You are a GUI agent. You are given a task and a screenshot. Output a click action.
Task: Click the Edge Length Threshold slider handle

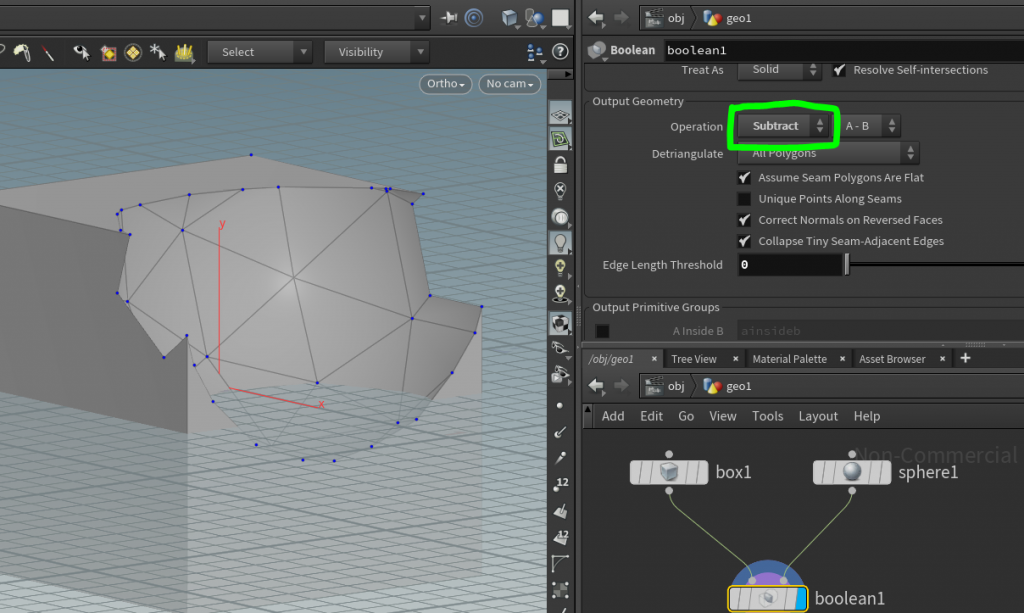pyautogui.click(x=847, y=265)
